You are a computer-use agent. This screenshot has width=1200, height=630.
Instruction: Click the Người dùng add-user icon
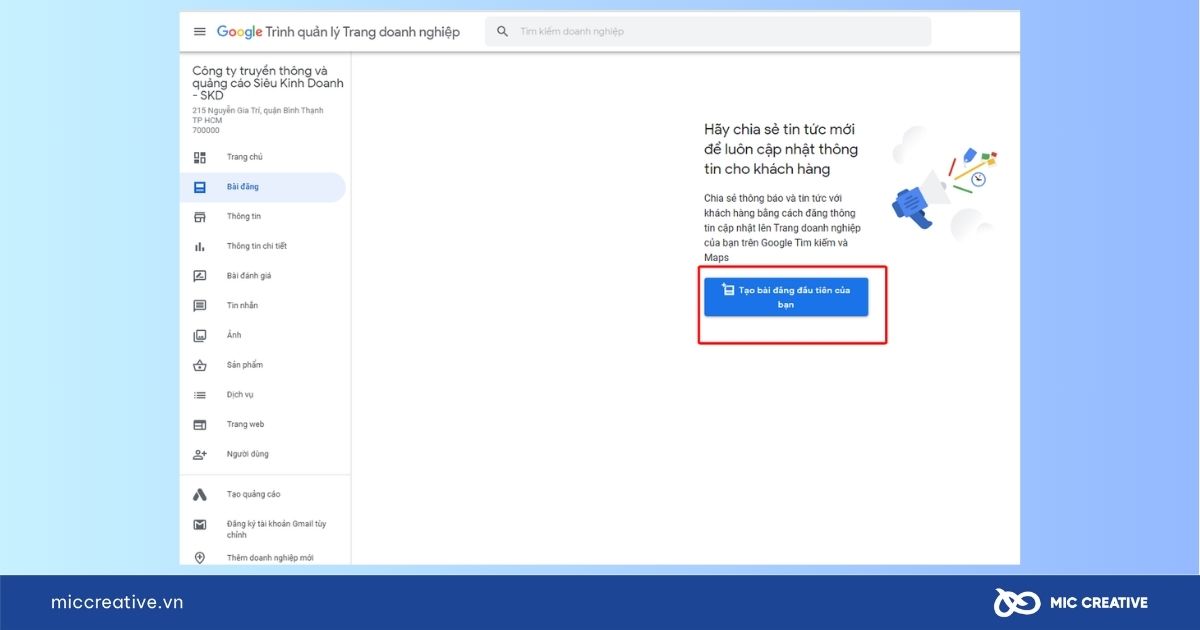tap(200, 454)
